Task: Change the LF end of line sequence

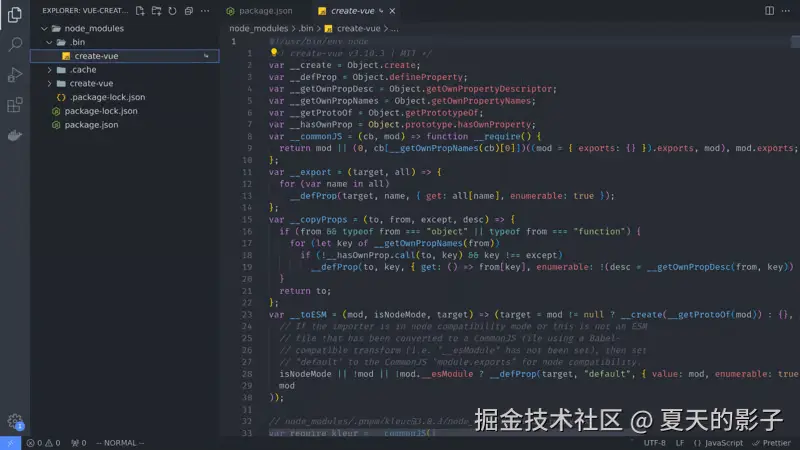Action: pos(680,443)
